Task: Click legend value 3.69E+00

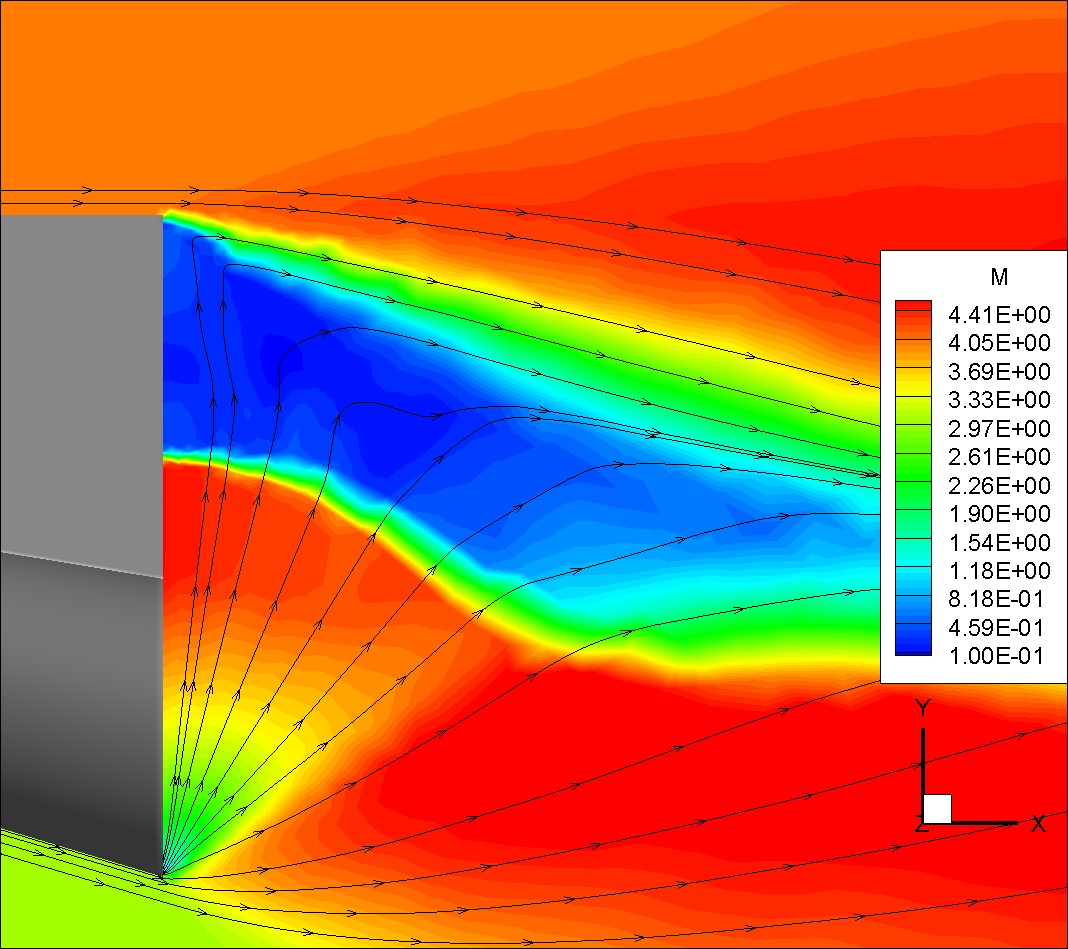Action: (999, 372)
